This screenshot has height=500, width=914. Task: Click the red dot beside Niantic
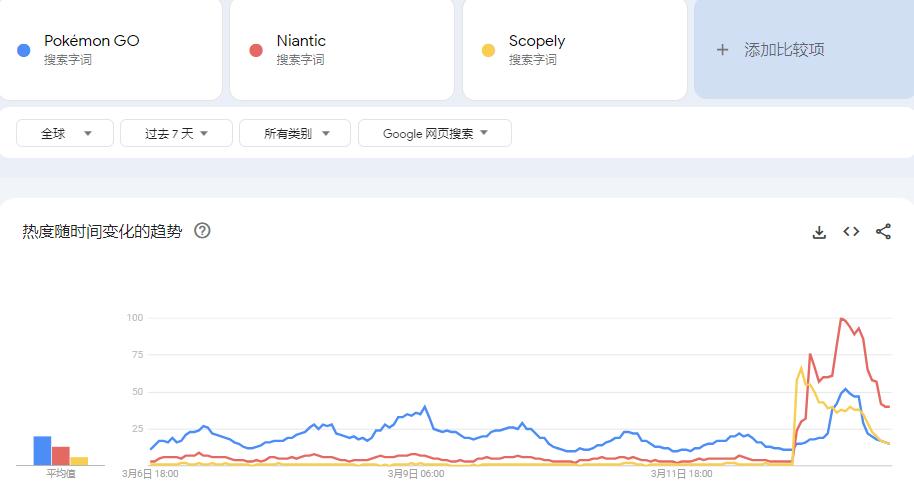(x=256, y=51)
